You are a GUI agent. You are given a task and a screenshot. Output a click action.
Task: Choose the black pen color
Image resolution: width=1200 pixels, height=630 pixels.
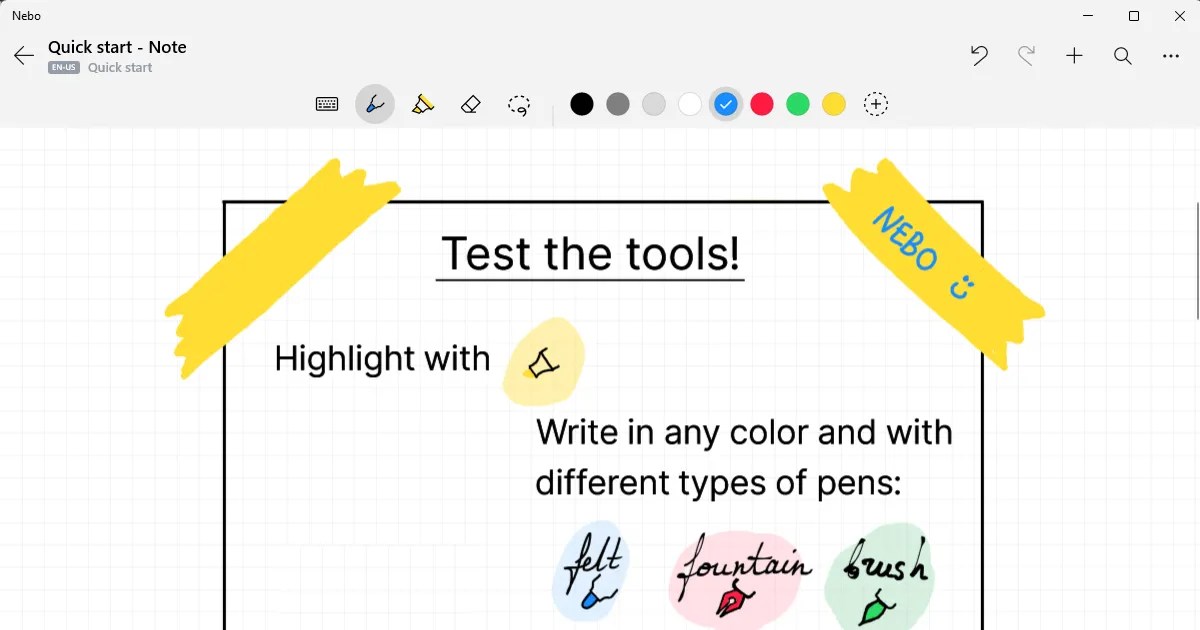pos(582,104)
